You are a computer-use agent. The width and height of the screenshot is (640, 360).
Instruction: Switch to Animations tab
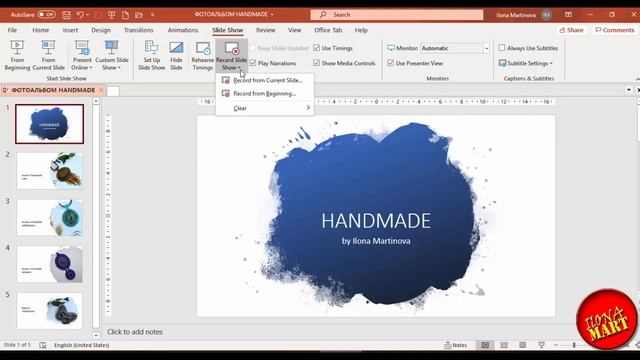click(x=183, y=30)
